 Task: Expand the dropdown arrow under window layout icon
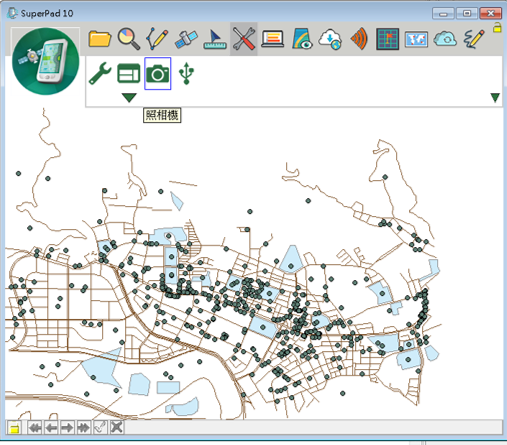click(129, 98)
